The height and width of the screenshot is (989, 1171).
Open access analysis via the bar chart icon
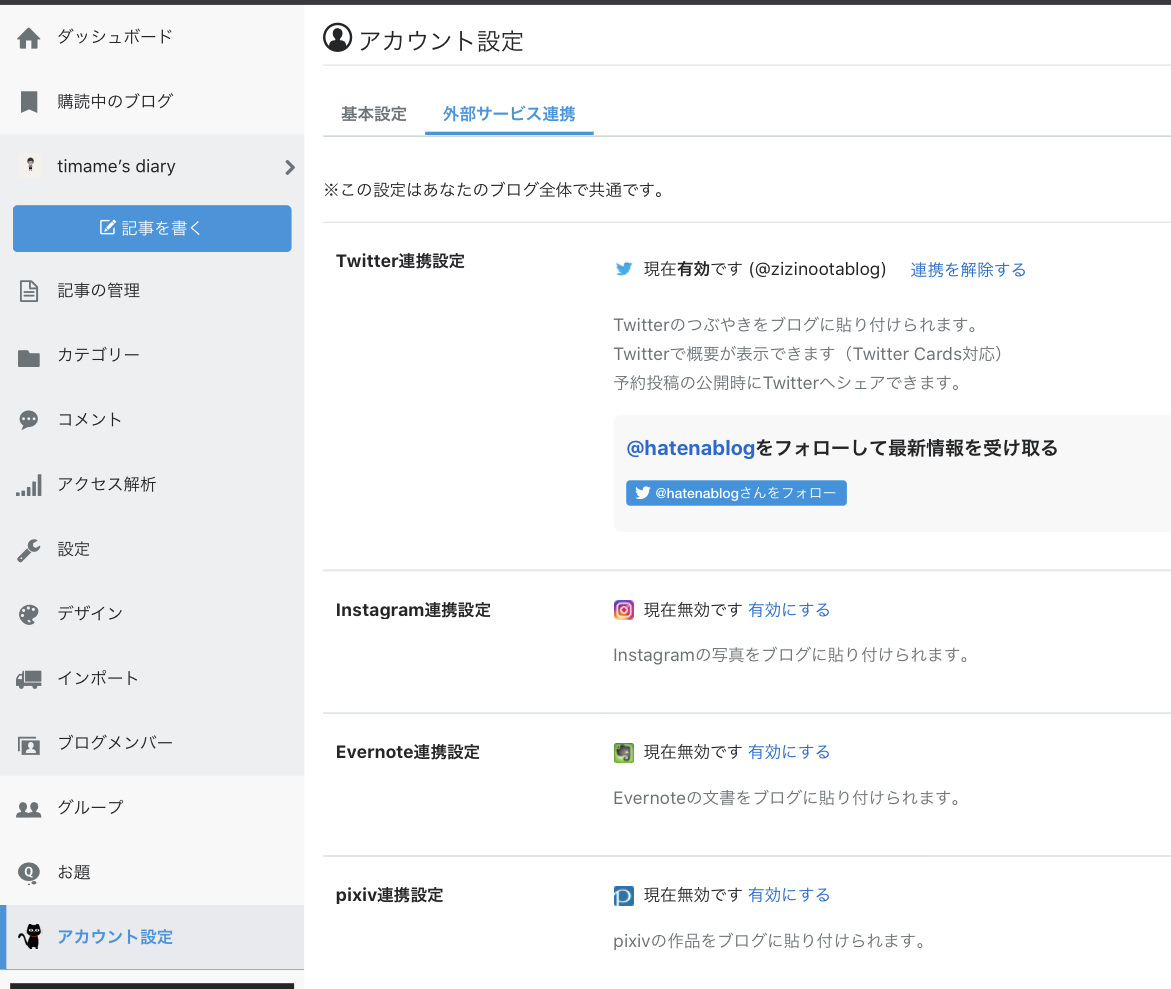29,484
